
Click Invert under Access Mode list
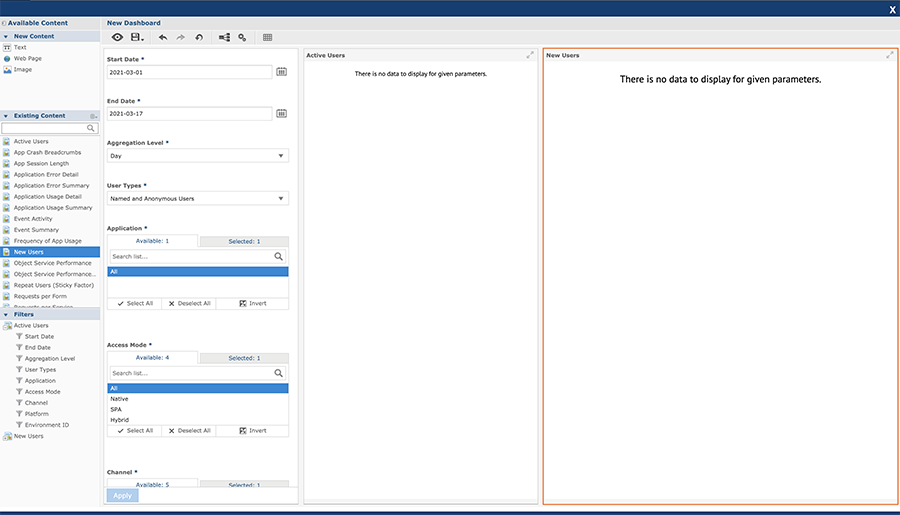pos(253,431)
